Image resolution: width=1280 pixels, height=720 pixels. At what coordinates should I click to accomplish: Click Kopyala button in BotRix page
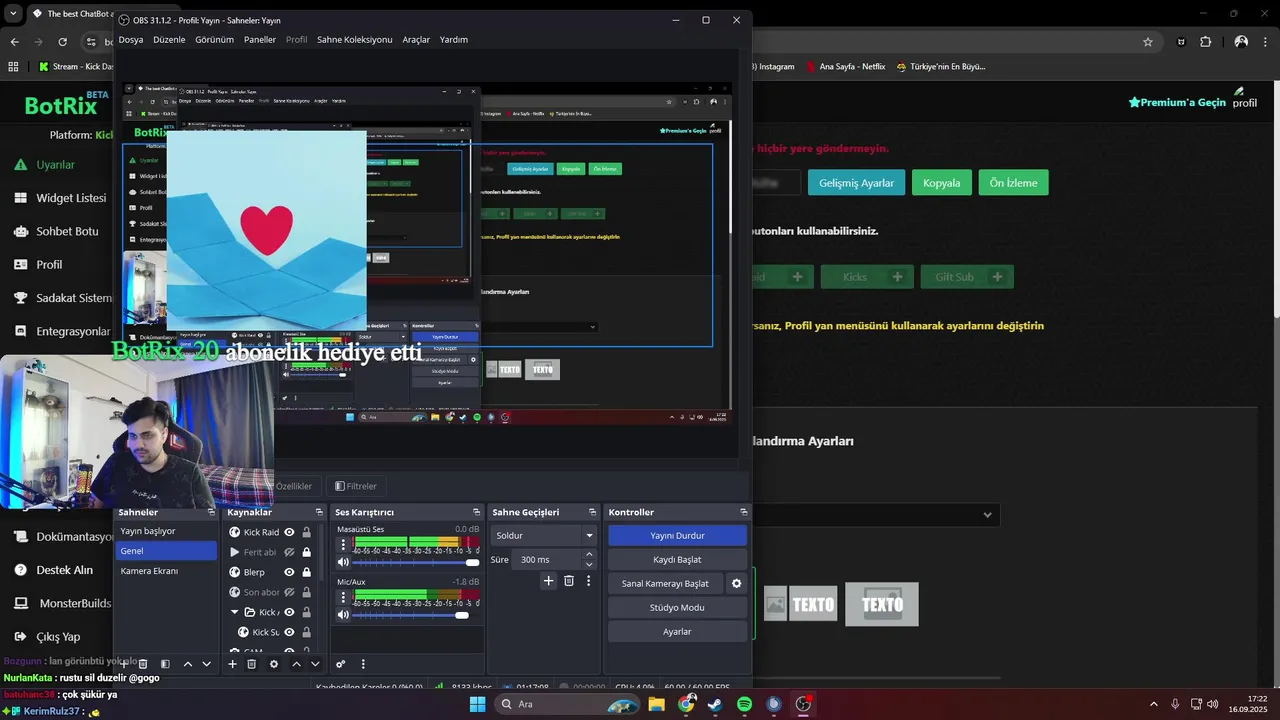pos(941,183)
